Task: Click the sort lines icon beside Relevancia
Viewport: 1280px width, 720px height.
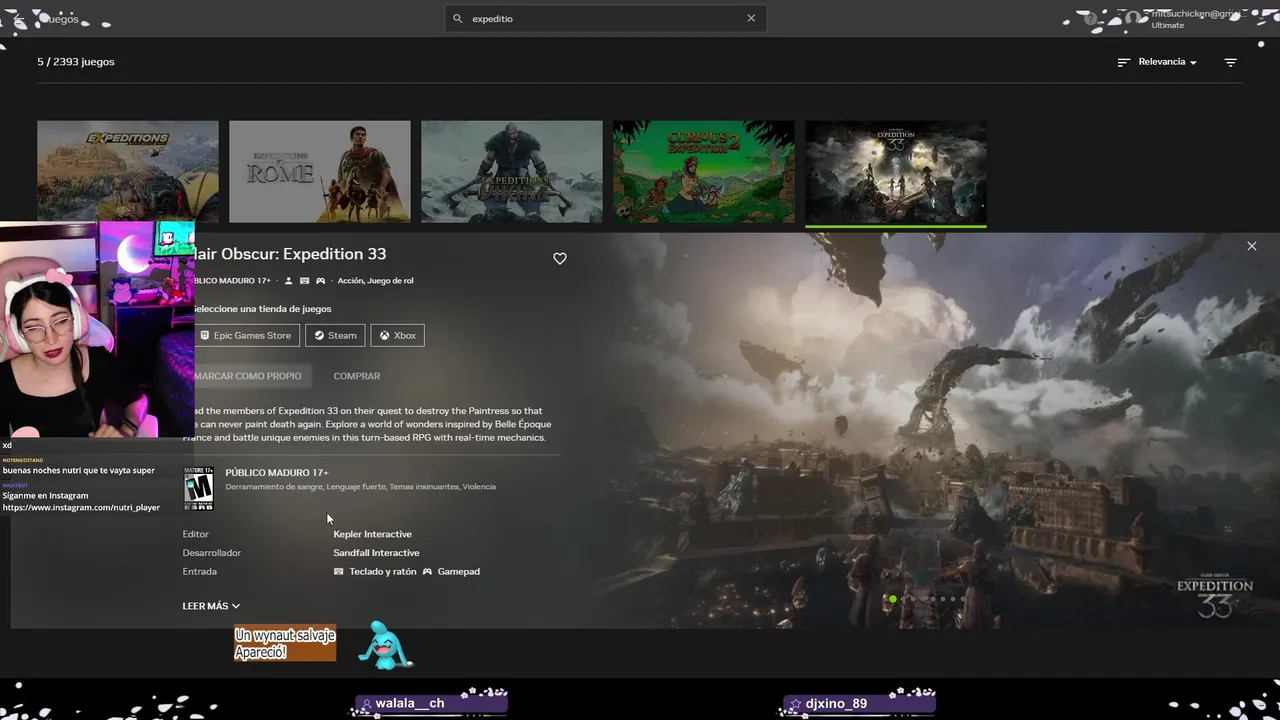Action: click(x=1123, y=62)
